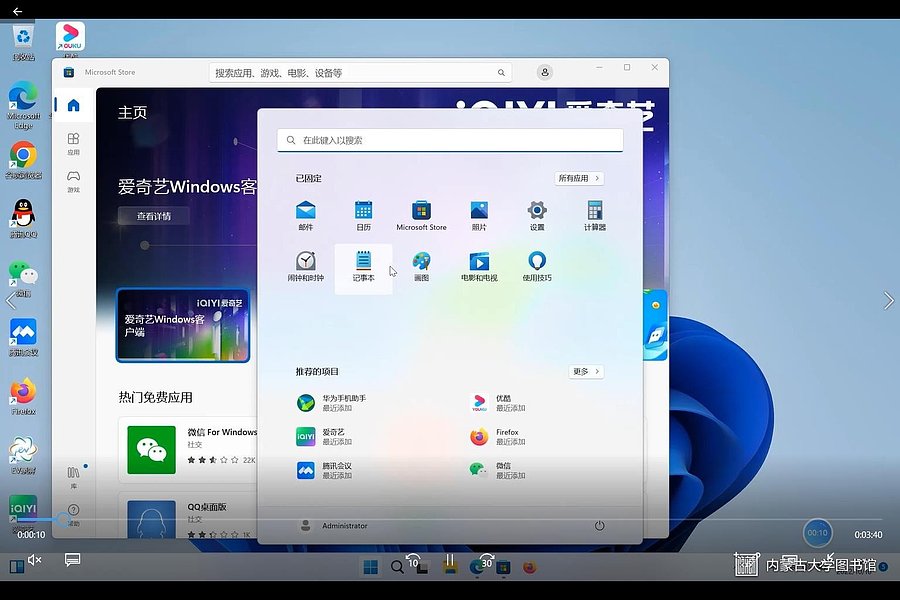Pause the video playback

(451, 562)
